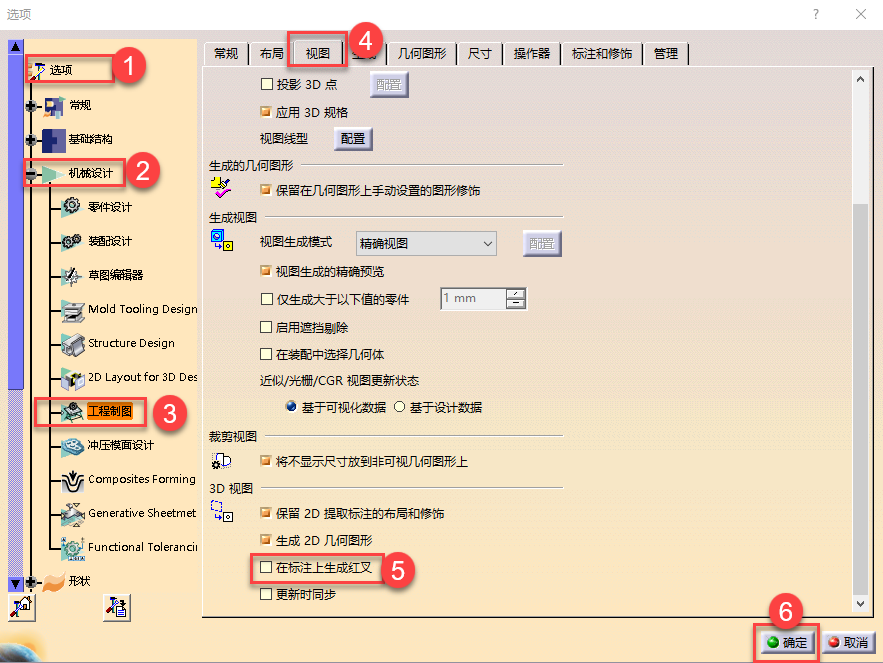Expand the 基础结构 tree node
The image size is (883, 663).
(32, 139)
